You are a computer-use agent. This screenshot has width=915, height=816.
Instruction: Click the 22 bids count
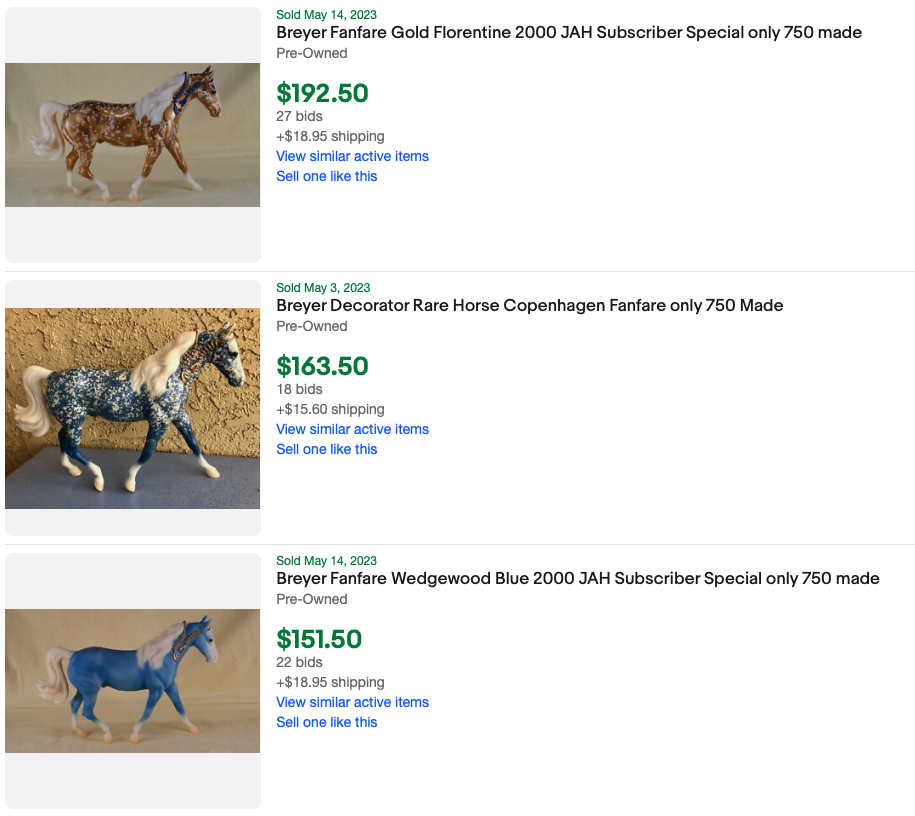[x=299, y=662]
